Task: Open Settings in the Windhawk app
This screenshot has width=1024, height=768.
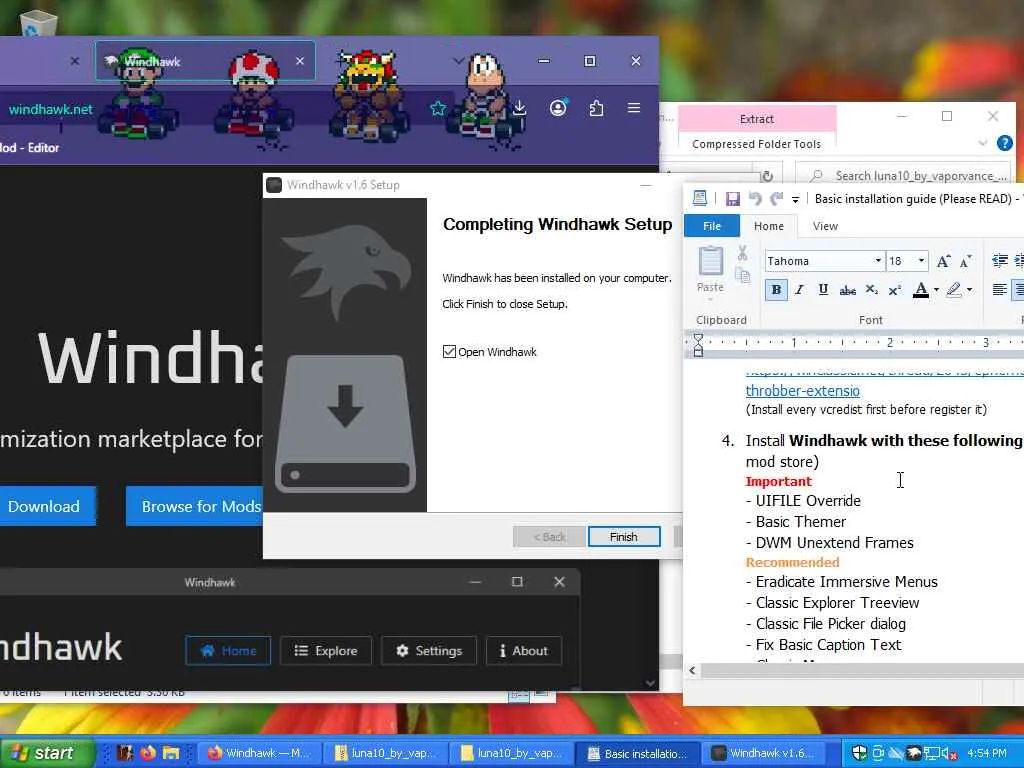Action: tap(429, 650)
